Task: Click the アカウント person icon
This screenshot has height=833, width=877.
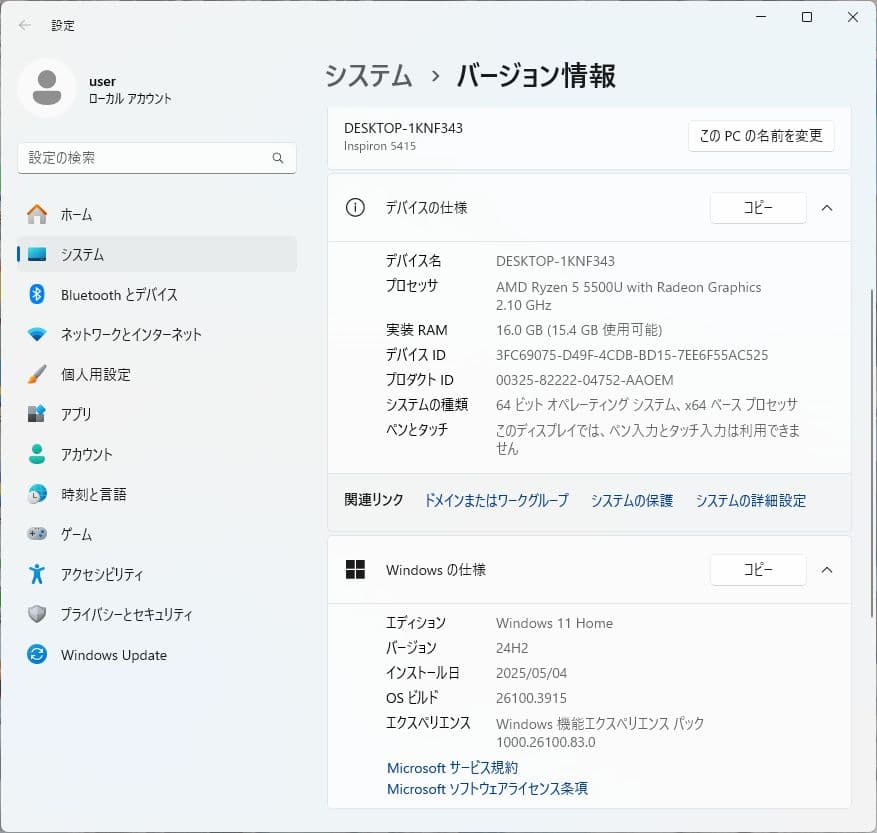Action: (x=37, y=454)
